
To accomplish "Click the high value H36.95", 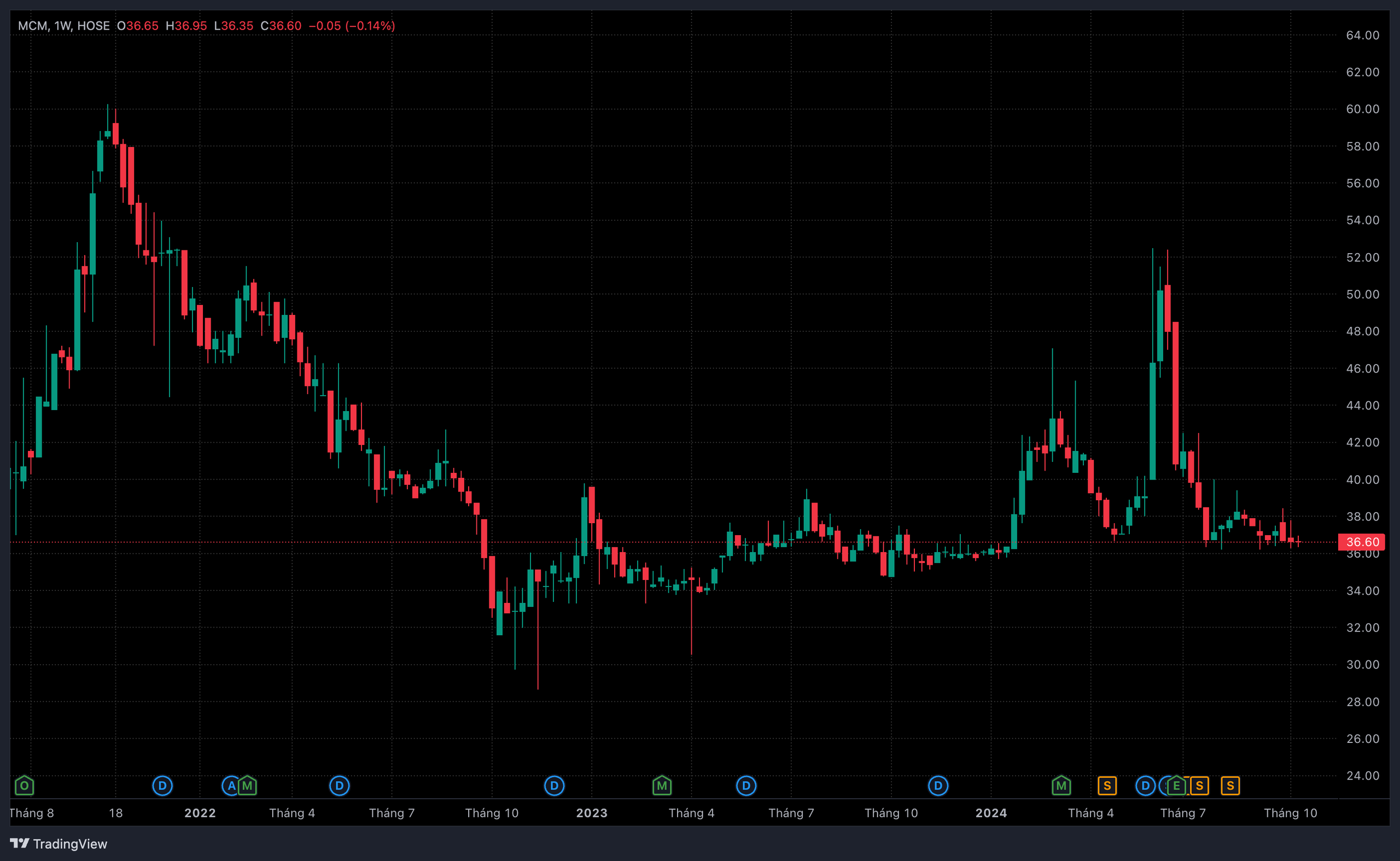I will 186,26.
